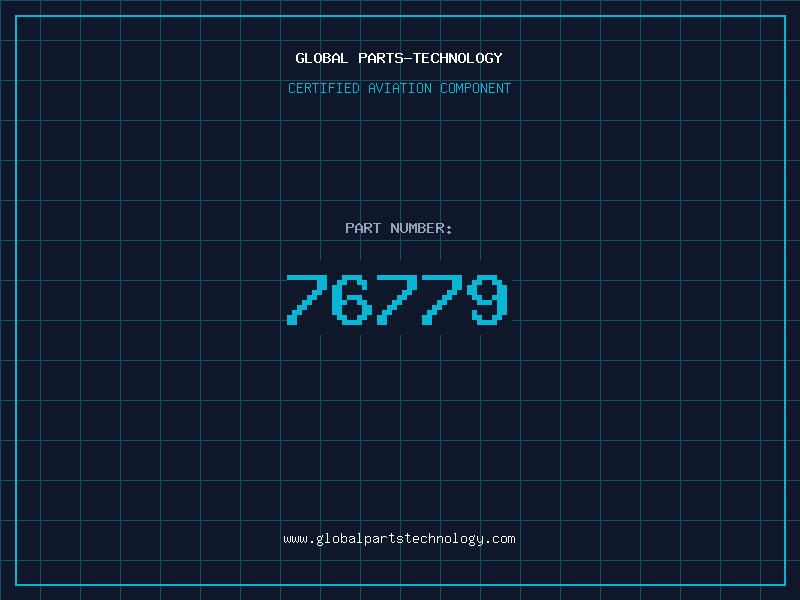Open the www.globalpartstechnology.com link
This screenshot has height=600, width=800.
pyautogui.click(x=399, y=539)
